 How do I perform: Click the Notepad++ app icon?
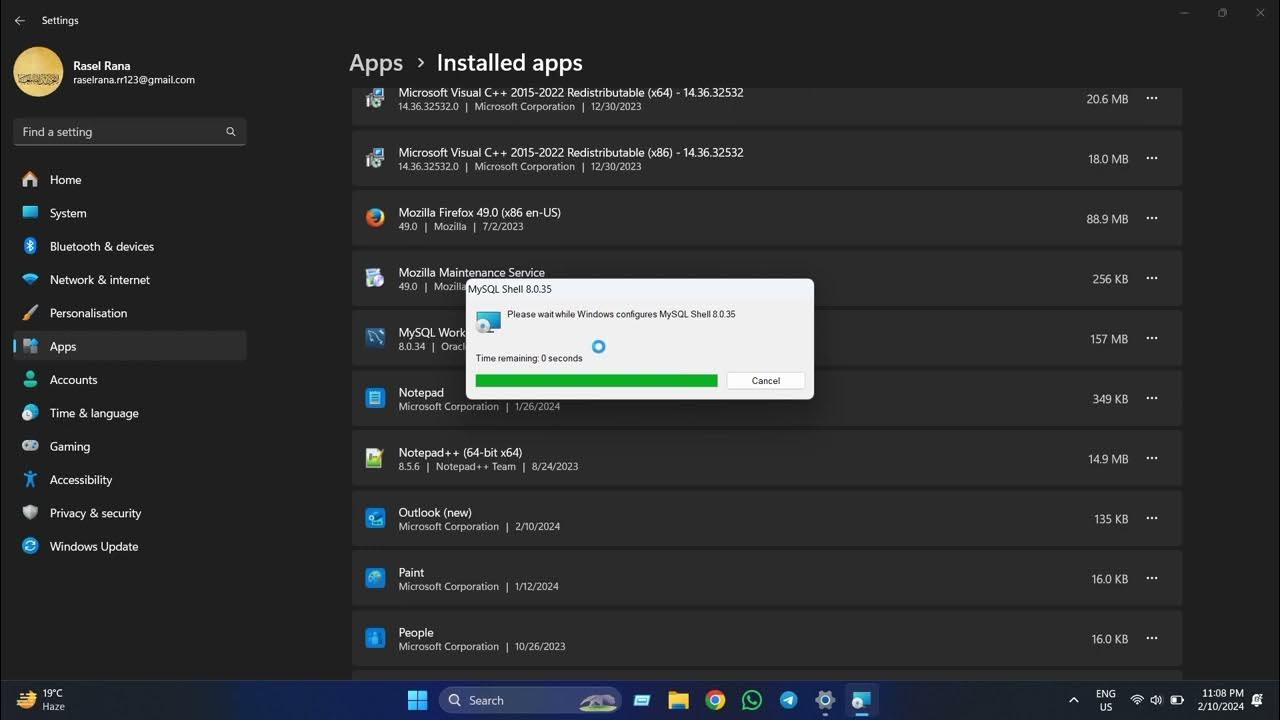[375, 458]
